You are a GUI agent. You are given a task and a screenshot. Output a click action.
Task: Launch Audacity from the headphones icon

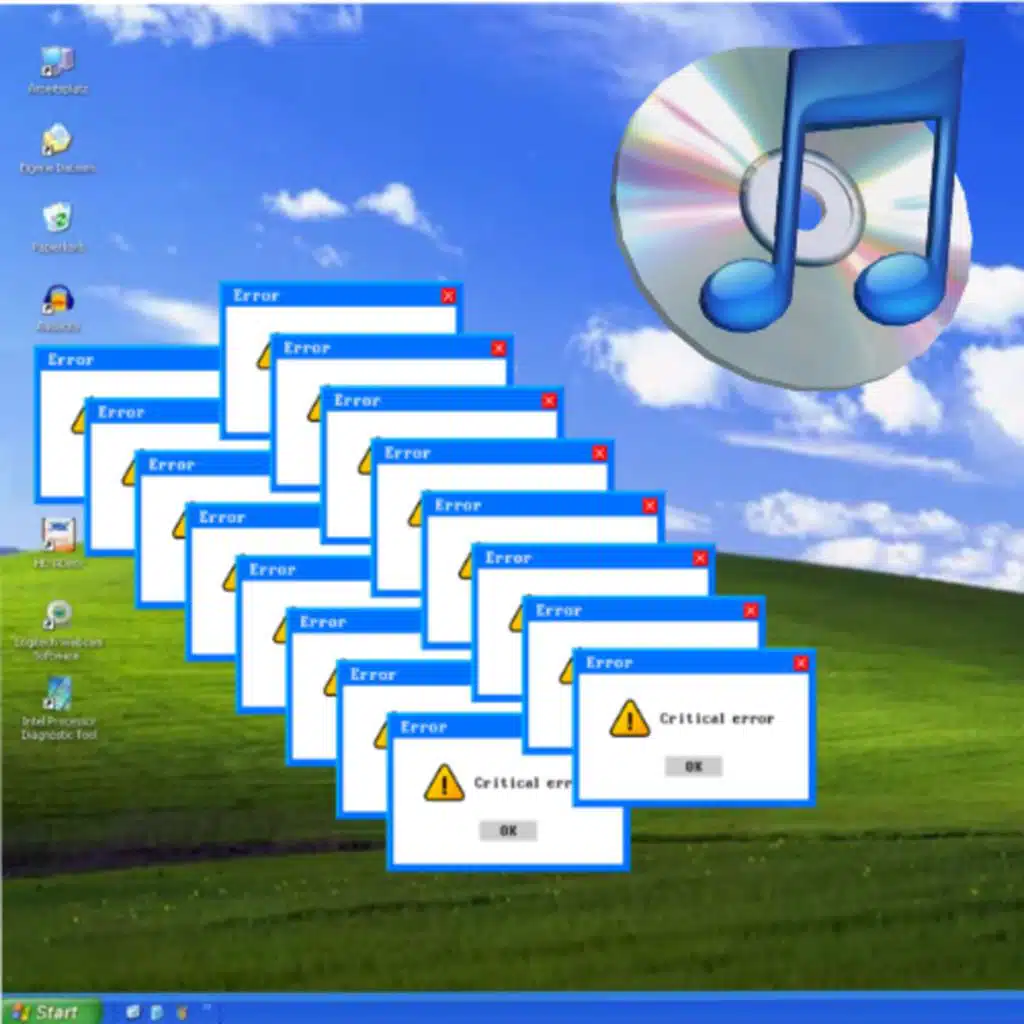[58, 300]
